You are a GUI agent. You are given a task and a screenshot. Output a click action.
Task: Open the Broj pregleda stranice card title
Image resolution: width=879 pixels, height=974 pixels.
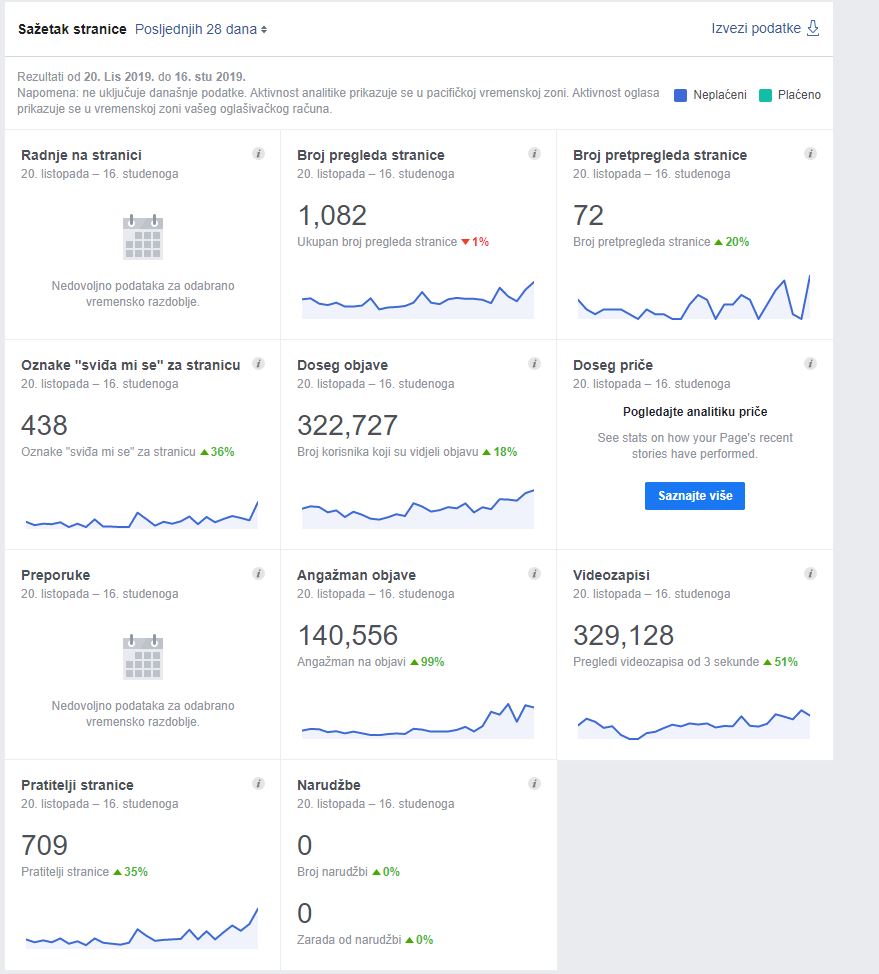[371, 155]
